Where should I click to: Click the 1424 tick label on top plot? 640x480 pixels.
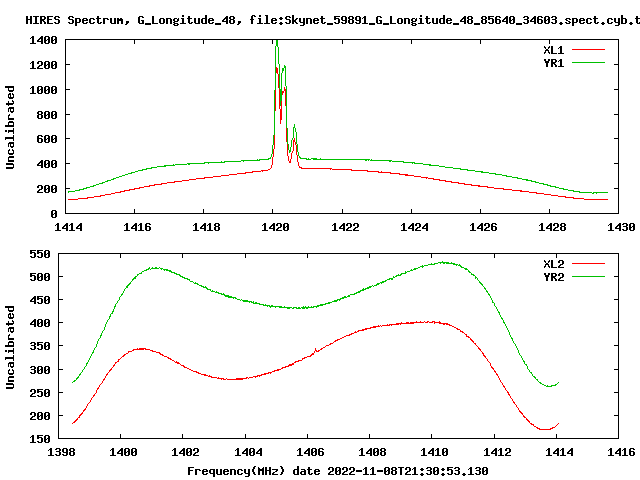414,227
